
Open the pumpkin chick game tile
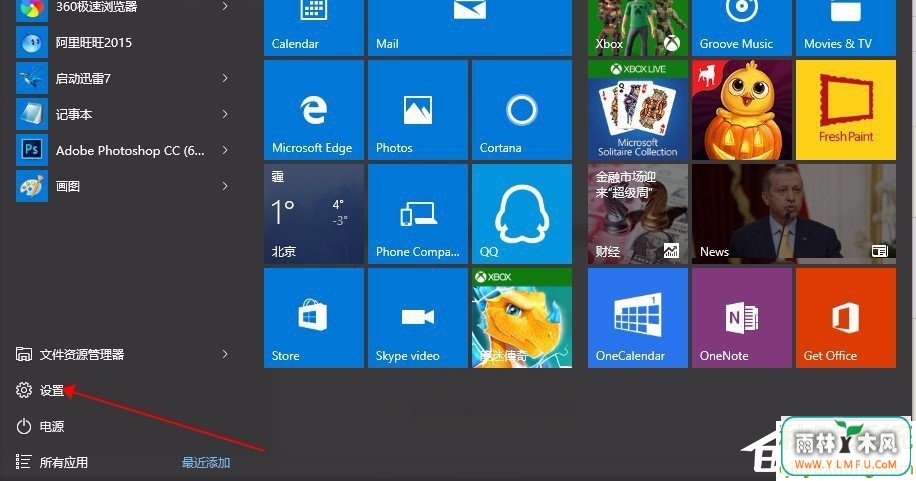point(741,110)
